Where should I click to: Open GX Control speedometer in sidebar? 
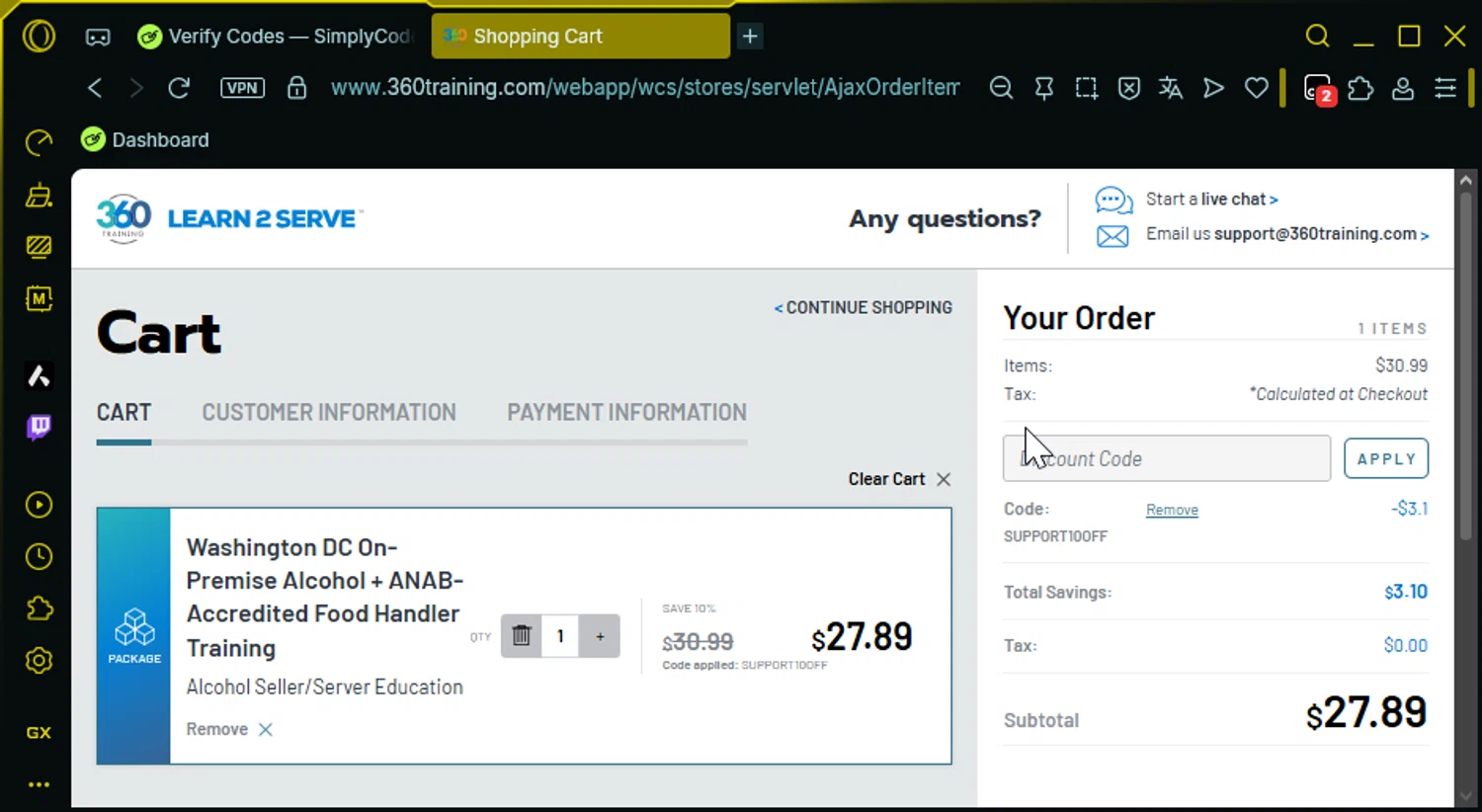tap(39, 143)
